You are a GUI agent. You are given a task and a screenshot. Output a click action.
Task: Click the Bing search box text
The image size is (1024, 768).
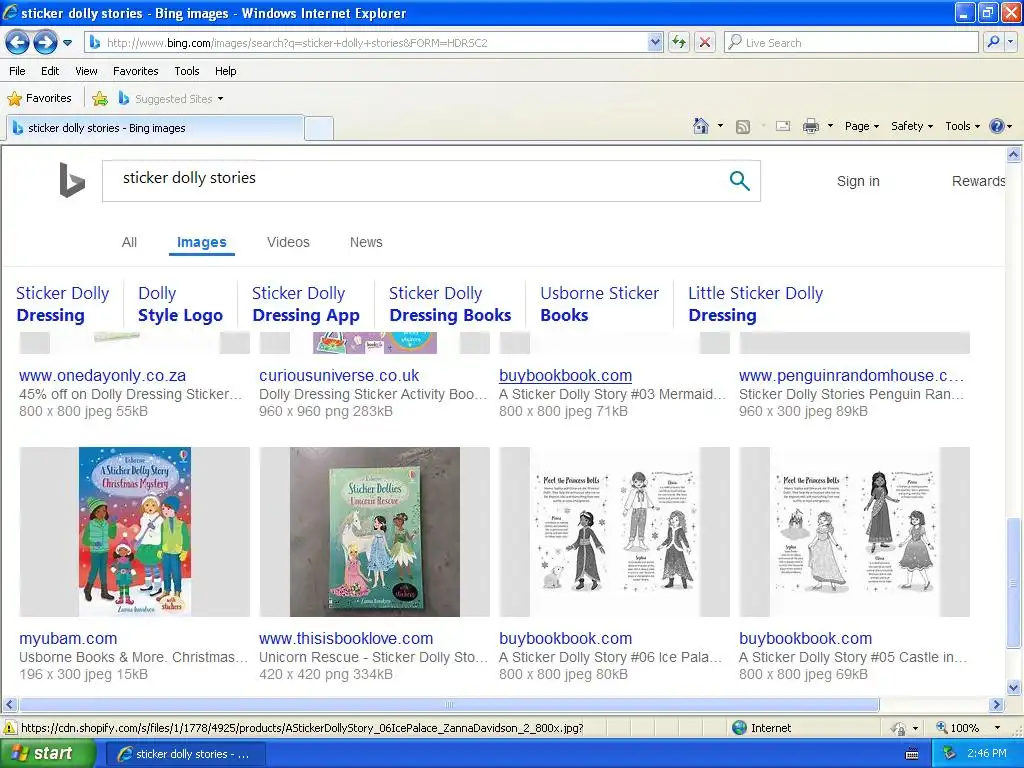click(189, 178)
